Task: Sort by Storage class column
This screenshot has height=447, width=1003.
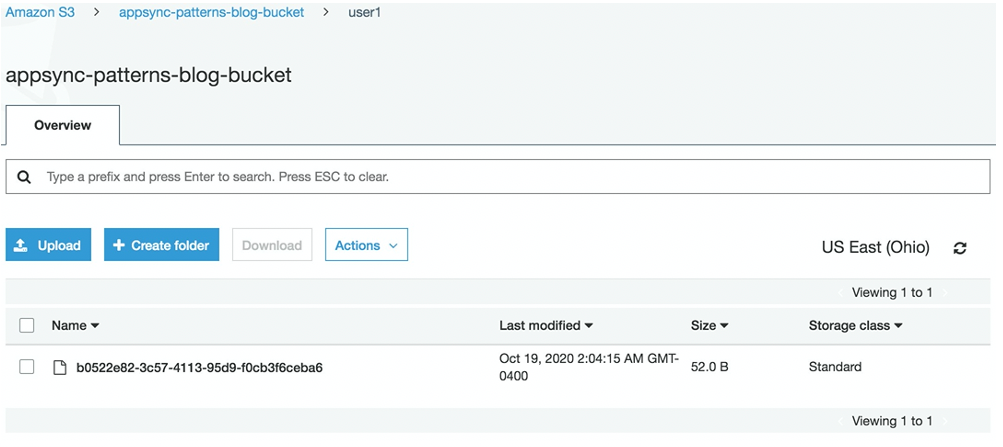Action: (x=855, y=325)
